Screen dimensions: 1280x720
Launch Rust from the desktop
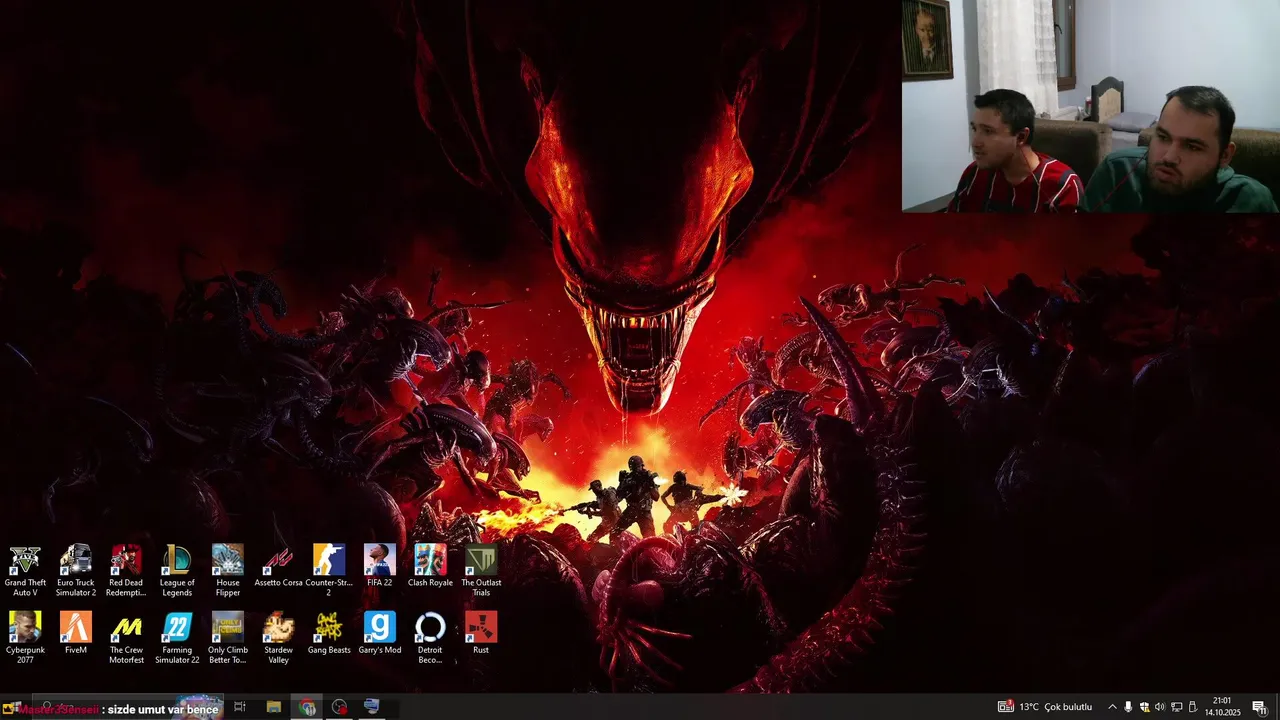pyautogui.click(x=481, y=633)
